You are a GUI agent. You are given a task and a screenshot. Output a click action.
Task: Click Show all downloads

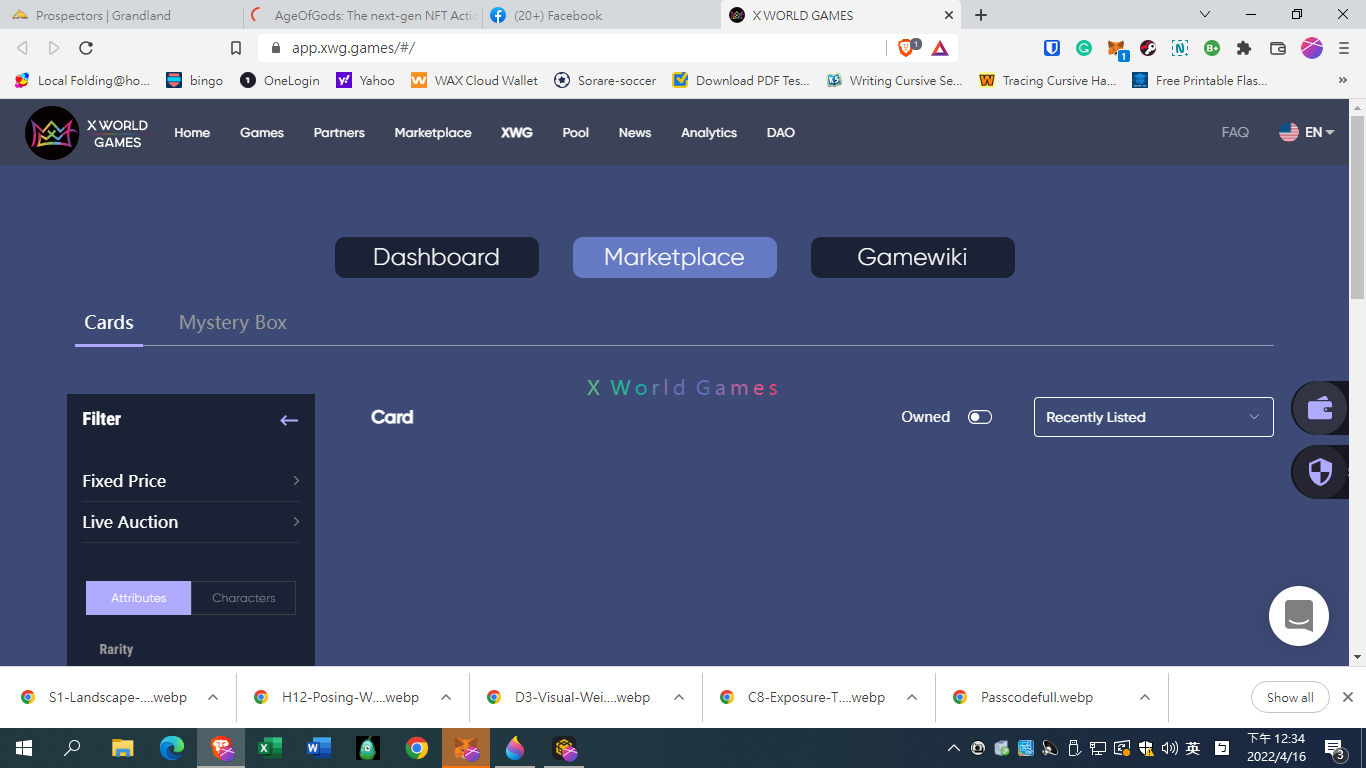coord(1290,697)
